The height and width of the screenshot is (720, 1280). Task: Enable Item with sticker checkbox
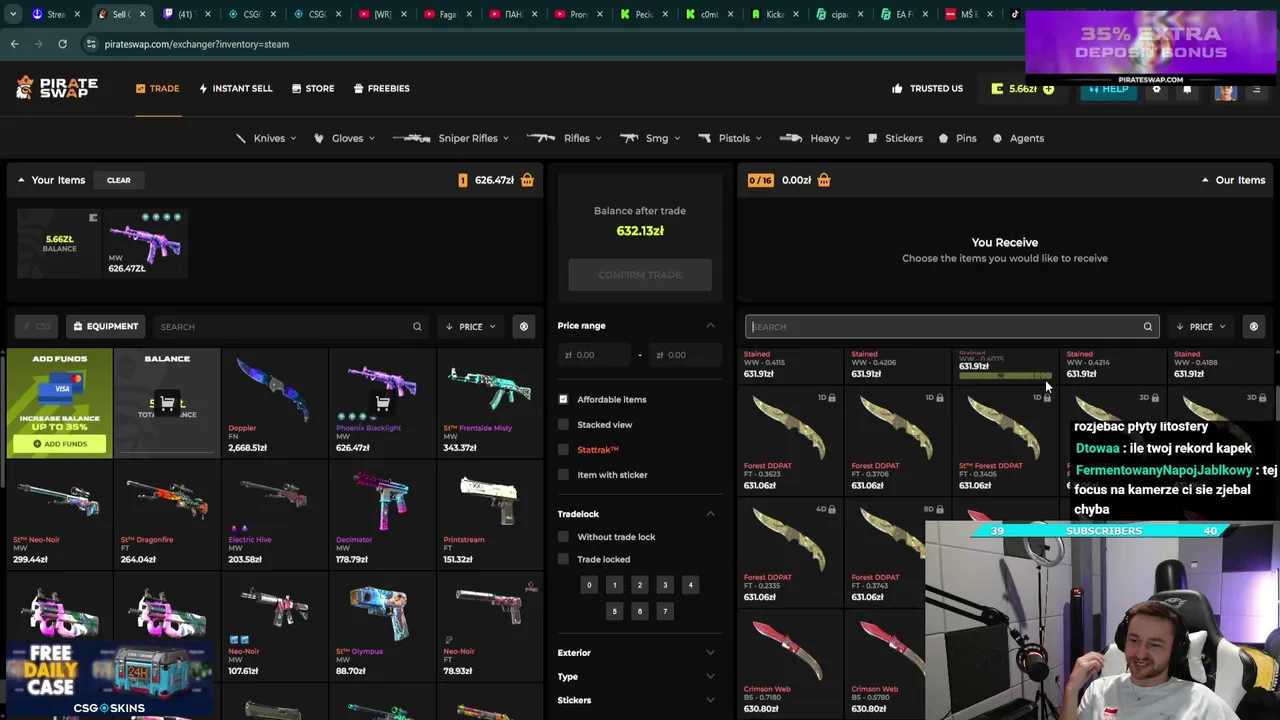coord(563,475)
